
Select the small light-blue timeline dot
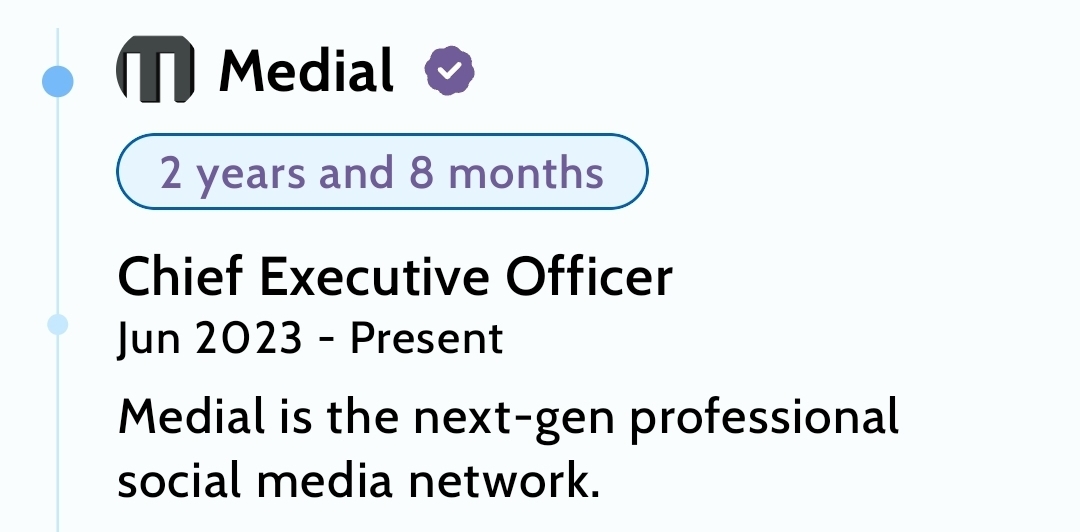pyautogui.click(x=58, y=324)
